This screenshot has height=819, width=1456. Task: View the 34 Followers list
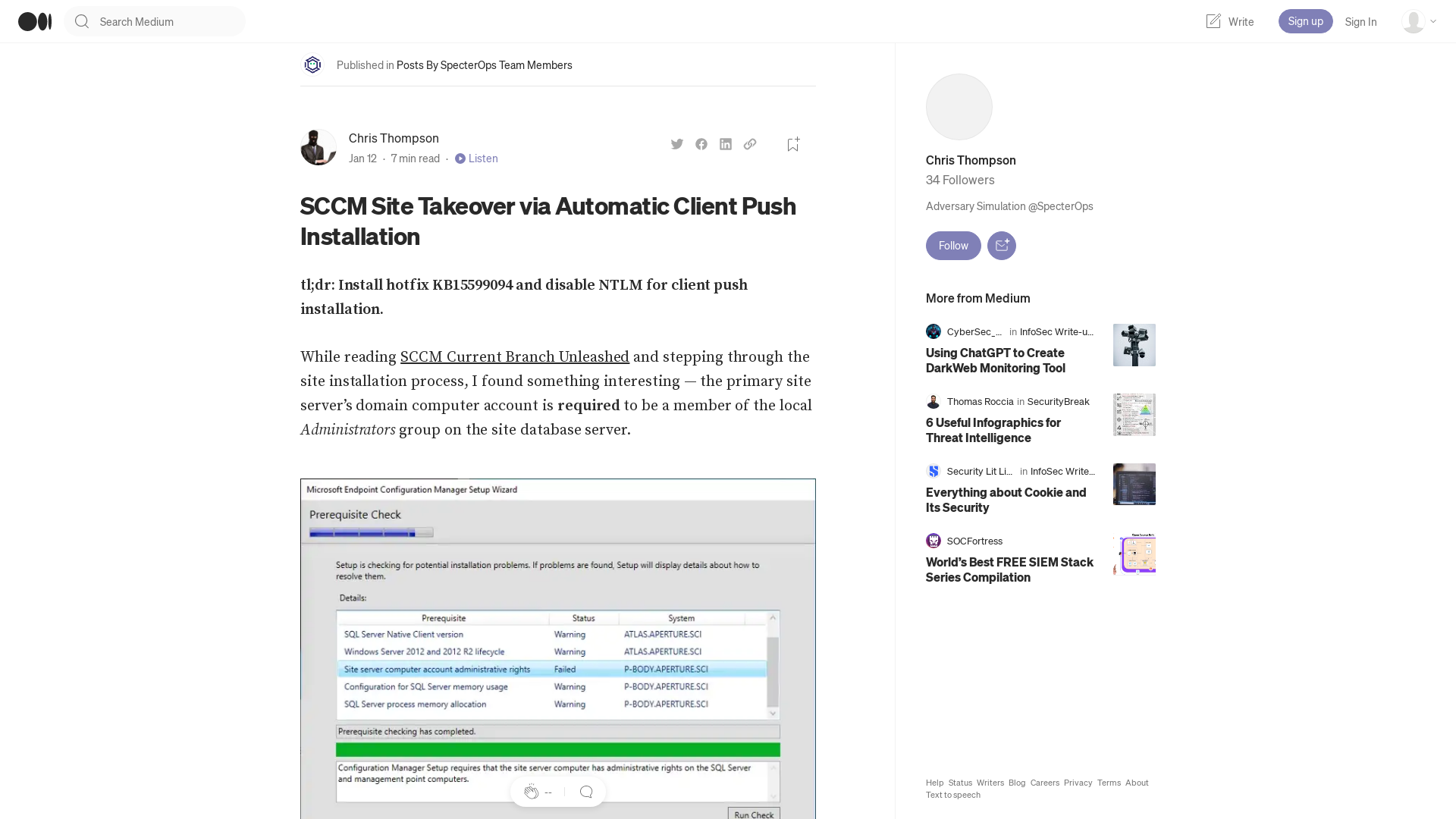(x=960, y=180)
